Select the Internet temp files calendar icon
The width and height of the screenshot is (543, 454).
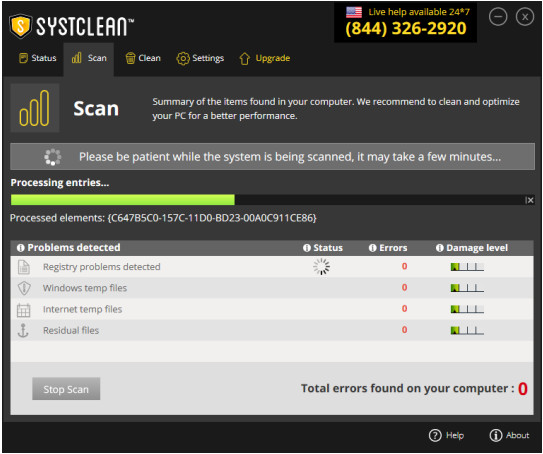tap(24, 310)
